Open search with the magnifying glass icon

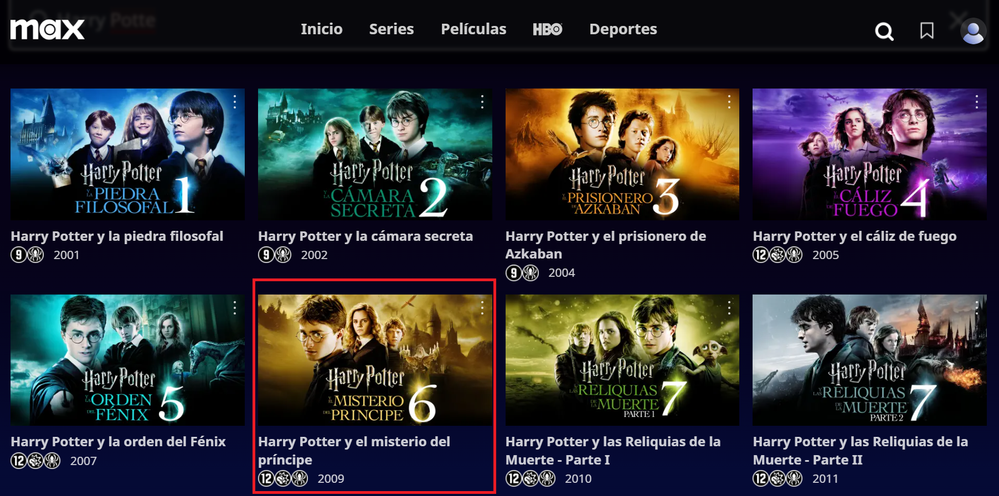click(884, 31)
